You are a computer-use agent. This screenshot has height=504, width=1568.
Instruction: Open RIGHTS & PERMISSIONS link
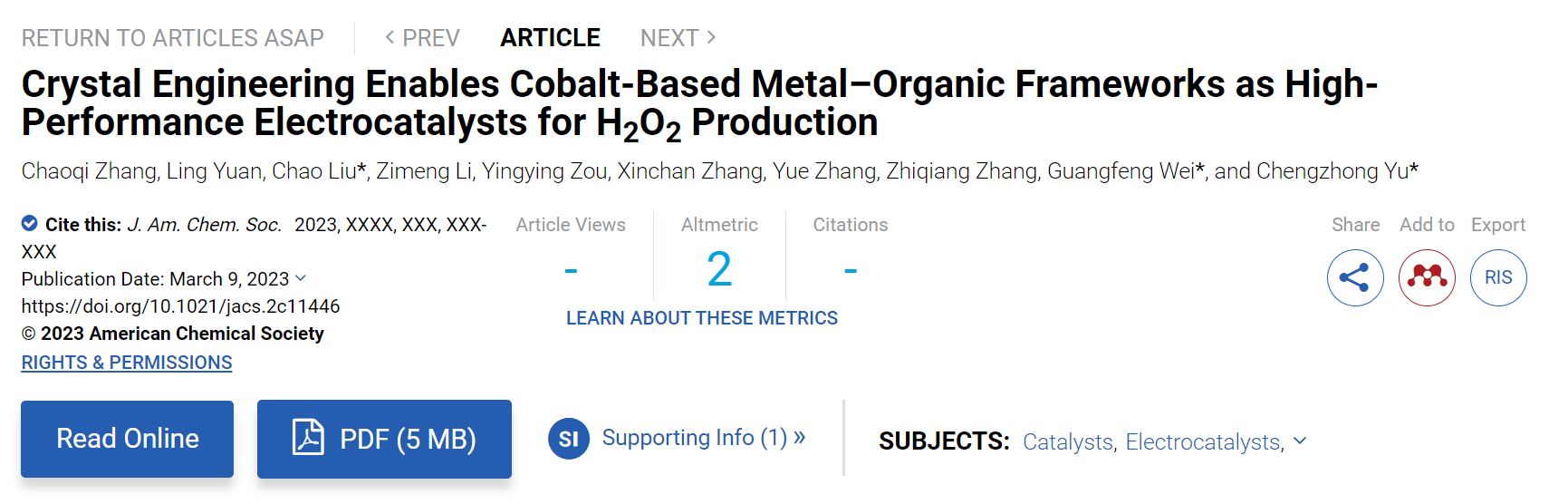pyautogui.click(x=127, y=363)
